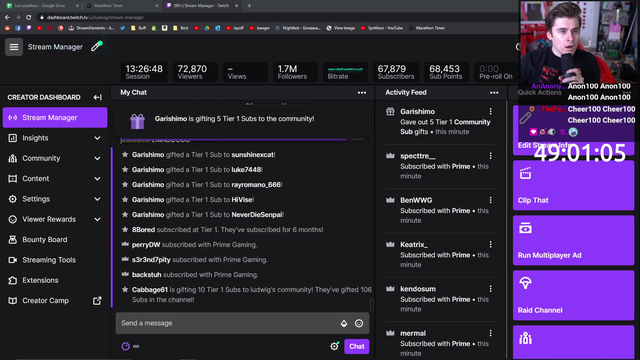The height and width of the screenshot is (360, 640).
Task: Click the Extensions puzzle icon
Action: [x=13, y=280]
